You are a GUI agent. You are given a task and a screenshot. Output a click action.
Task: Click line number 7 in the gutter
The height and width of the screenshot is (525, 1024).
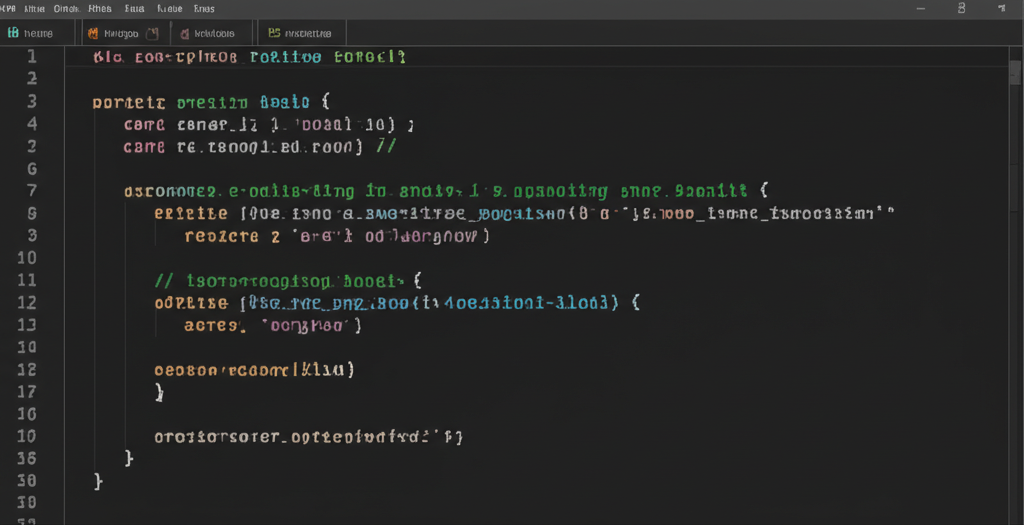point(30,190)
